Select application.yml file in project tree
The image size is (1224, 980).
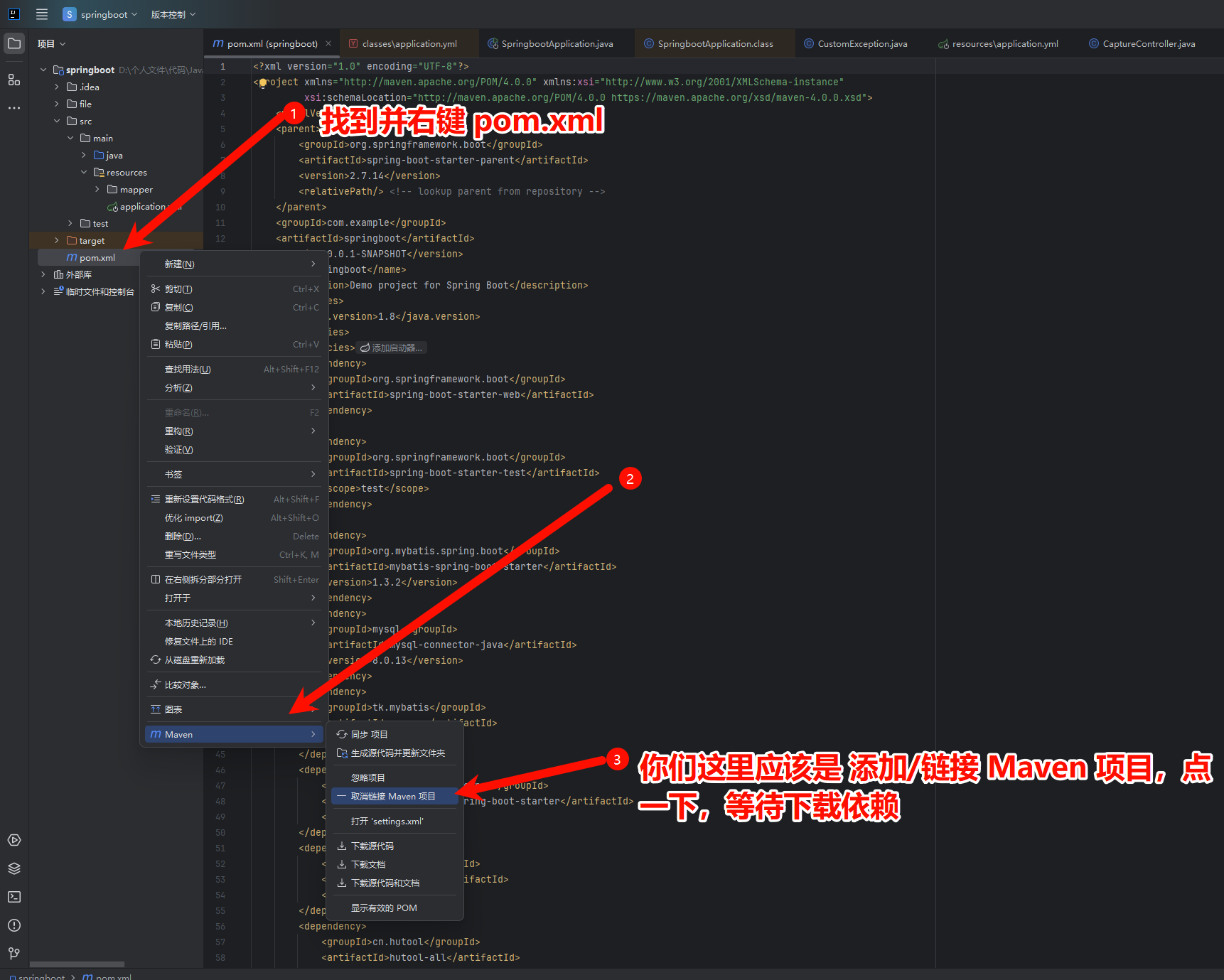pyautogui.click(x=144, y=206)
